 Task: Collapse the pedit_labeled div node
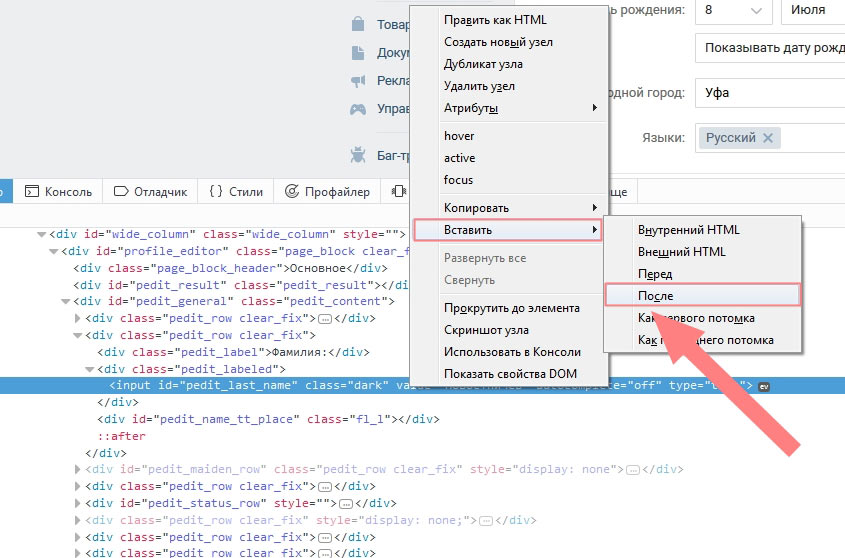pyautogui.click(x=90, y=369)
